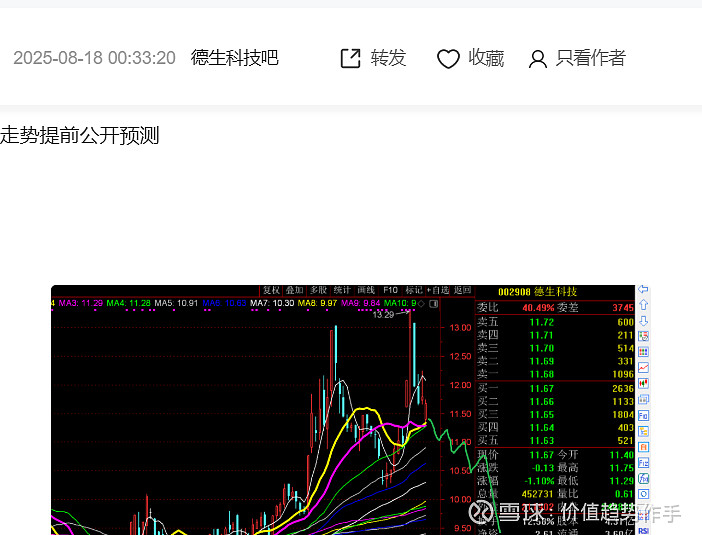The width and height of the screenshot is (702, 535).
Task: Click 涨跌 value -0.13
Action: tap(543, 468)
